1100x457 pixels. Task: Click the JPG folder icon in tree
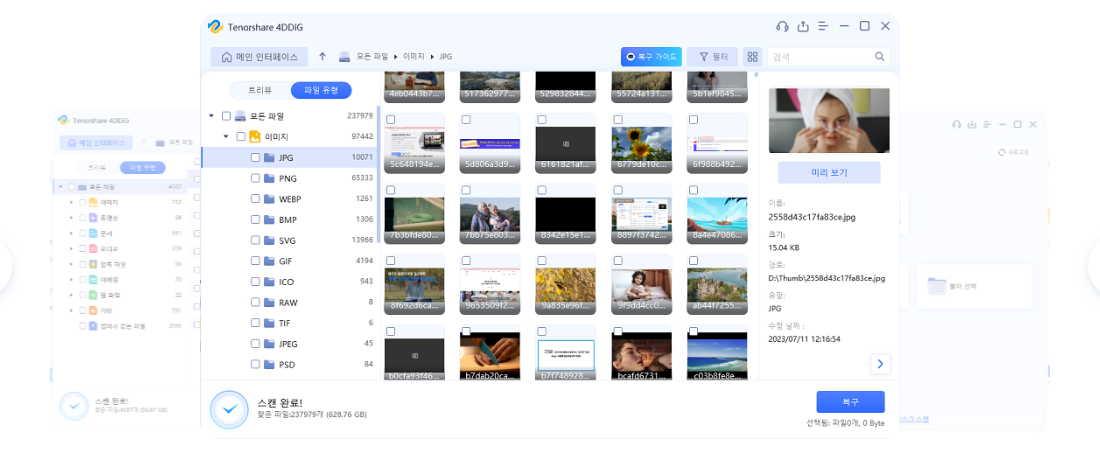click(x=269, y=158)
